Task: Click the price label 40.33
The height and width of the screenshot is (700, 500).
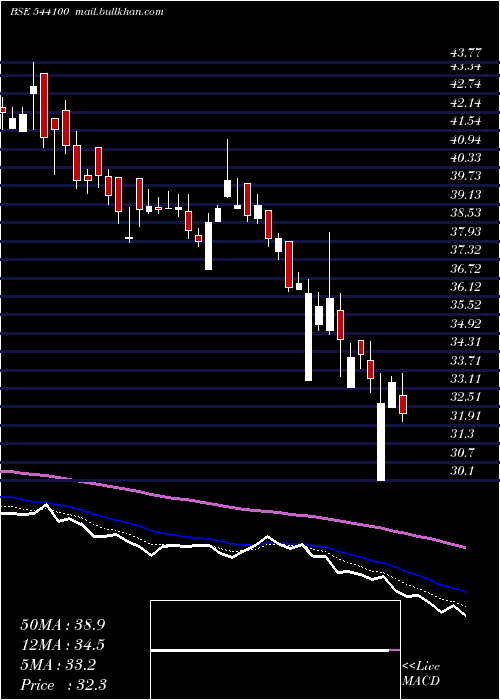Action: pyautogui.click(x=466, y=158)
